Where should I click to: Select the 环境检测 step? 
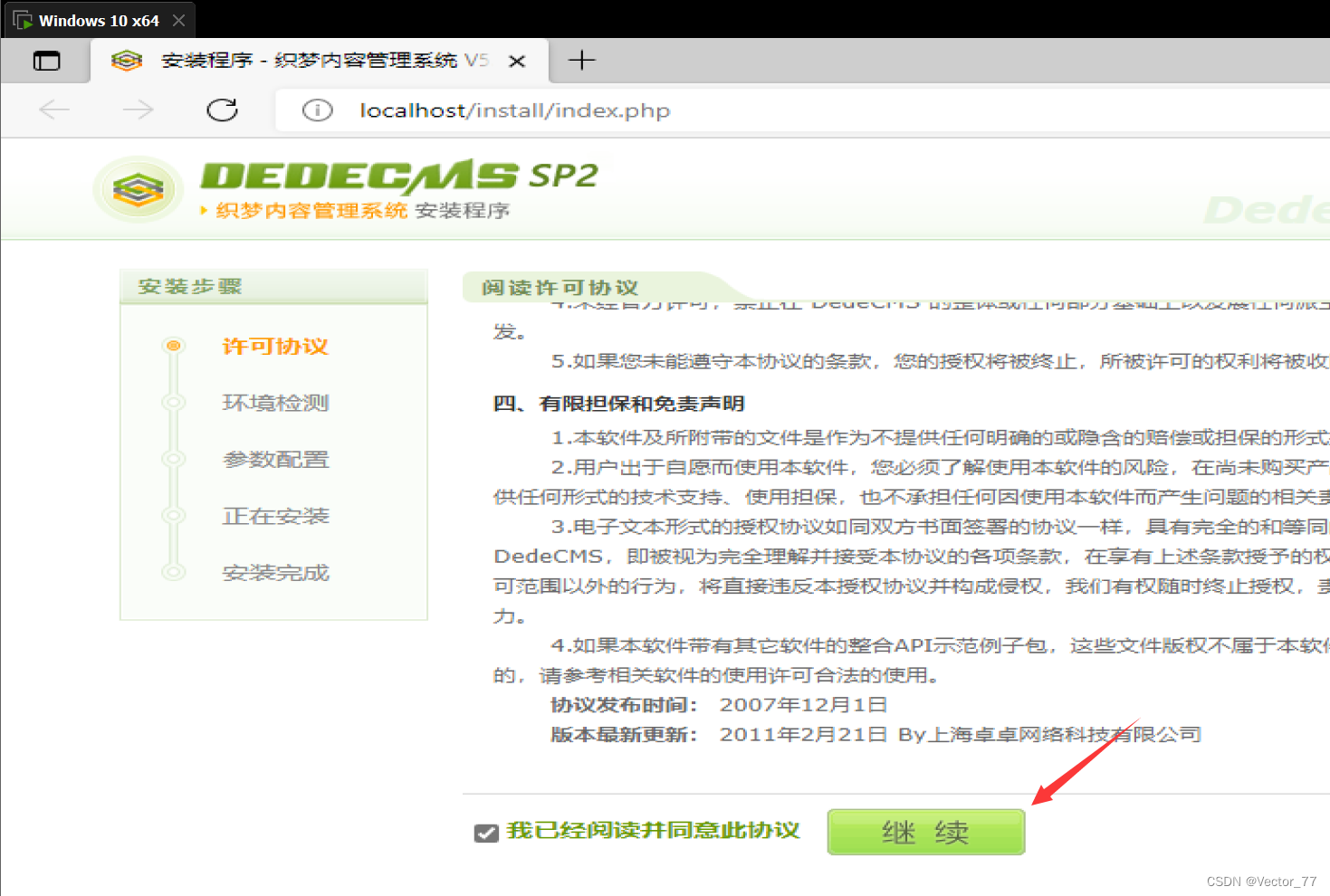pos(275,403)
